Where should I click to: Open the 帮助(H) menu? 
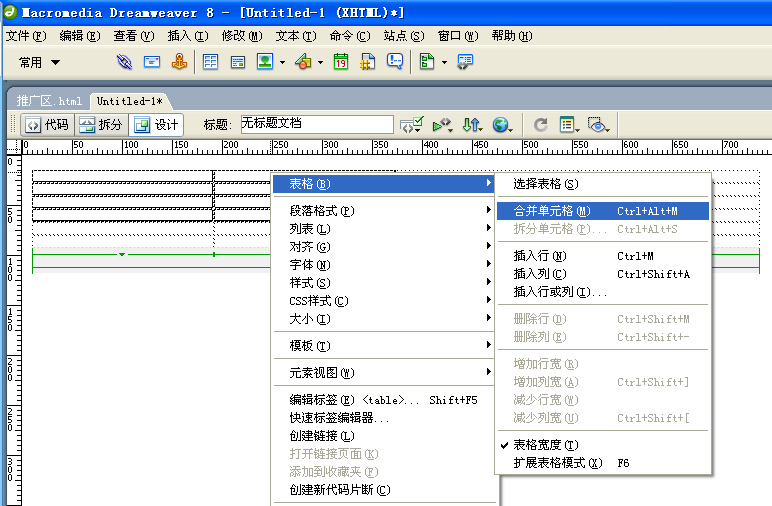(512, 36)
